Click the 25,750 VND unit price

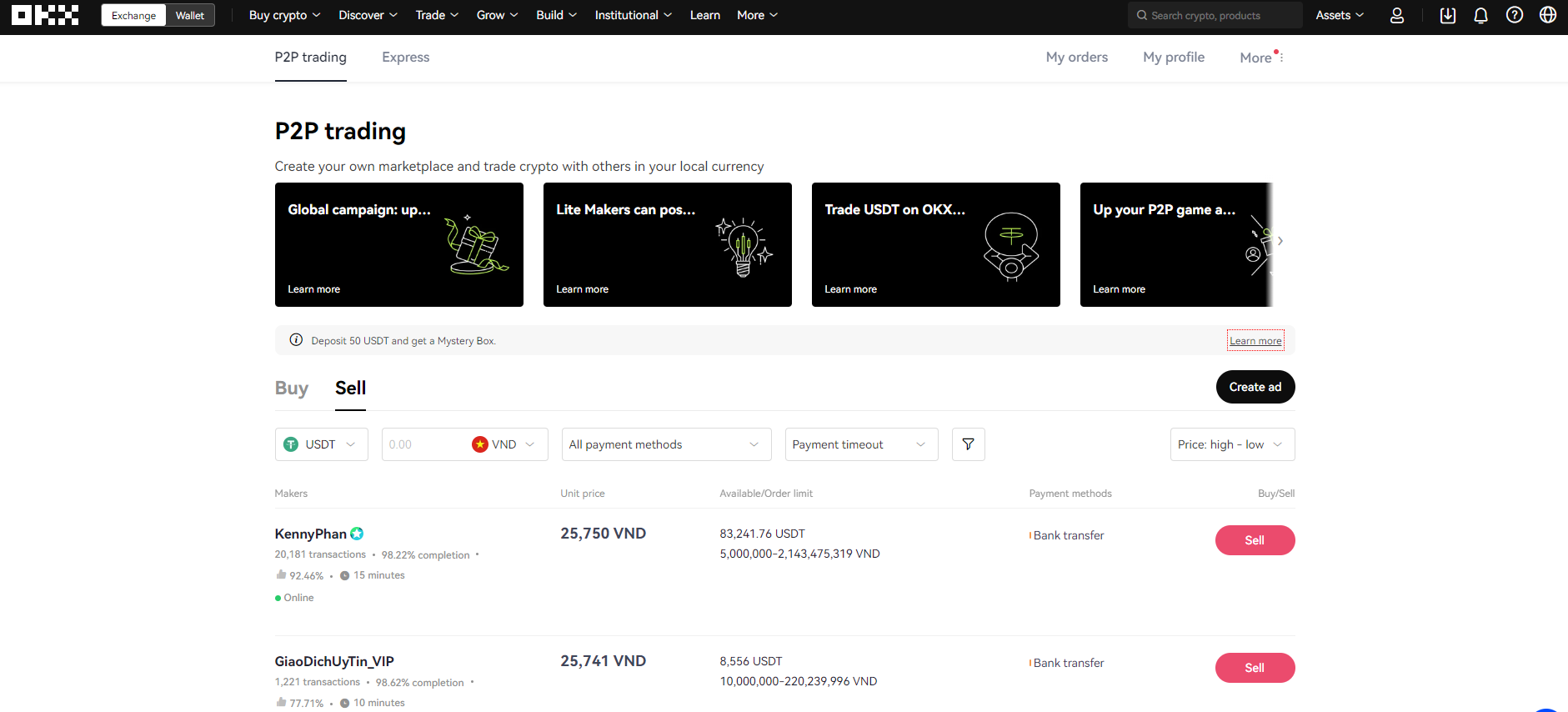pos(603,534)
